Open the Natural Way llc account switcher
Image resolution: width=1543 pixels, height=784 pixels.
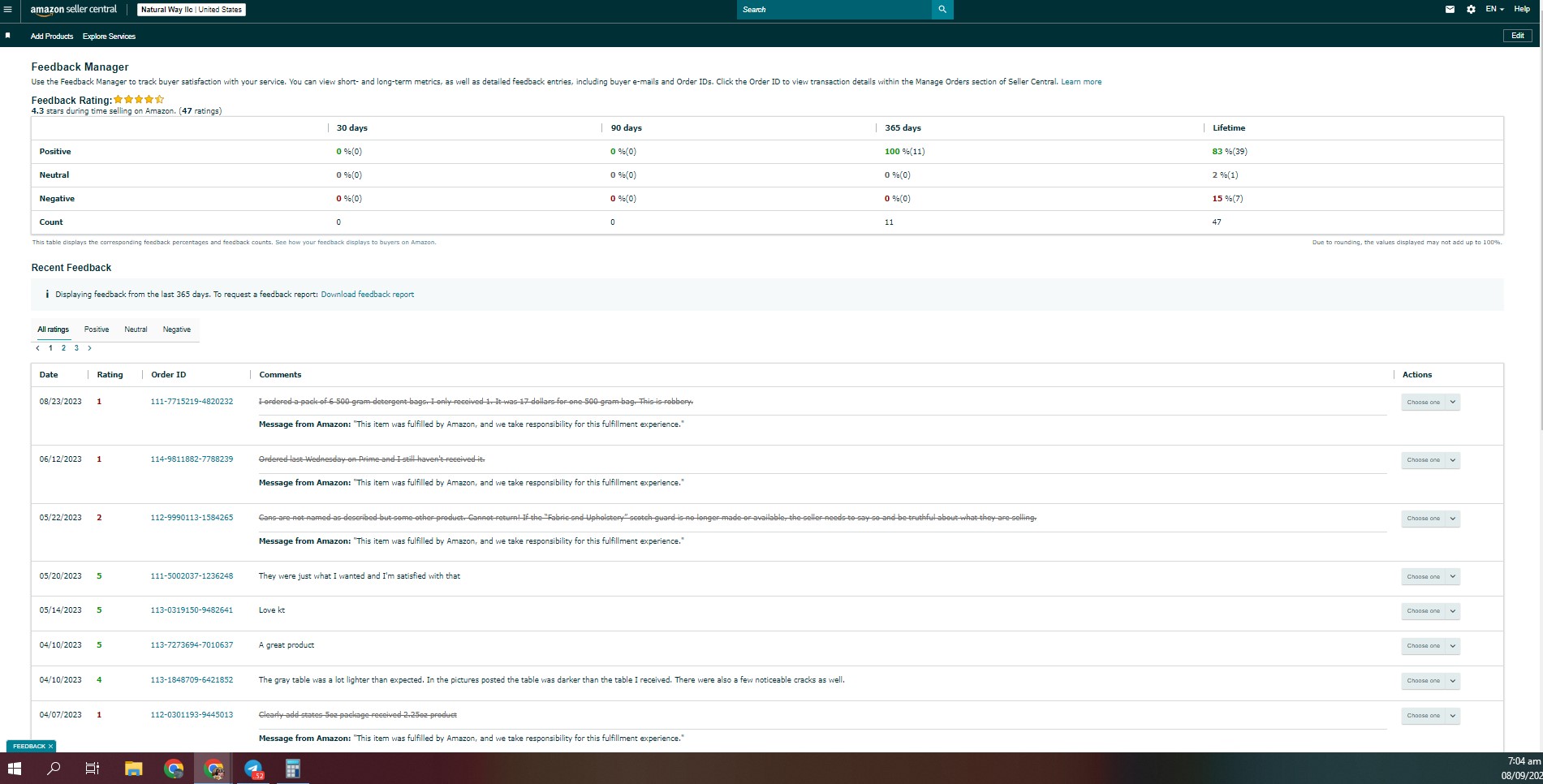point(191,10)
